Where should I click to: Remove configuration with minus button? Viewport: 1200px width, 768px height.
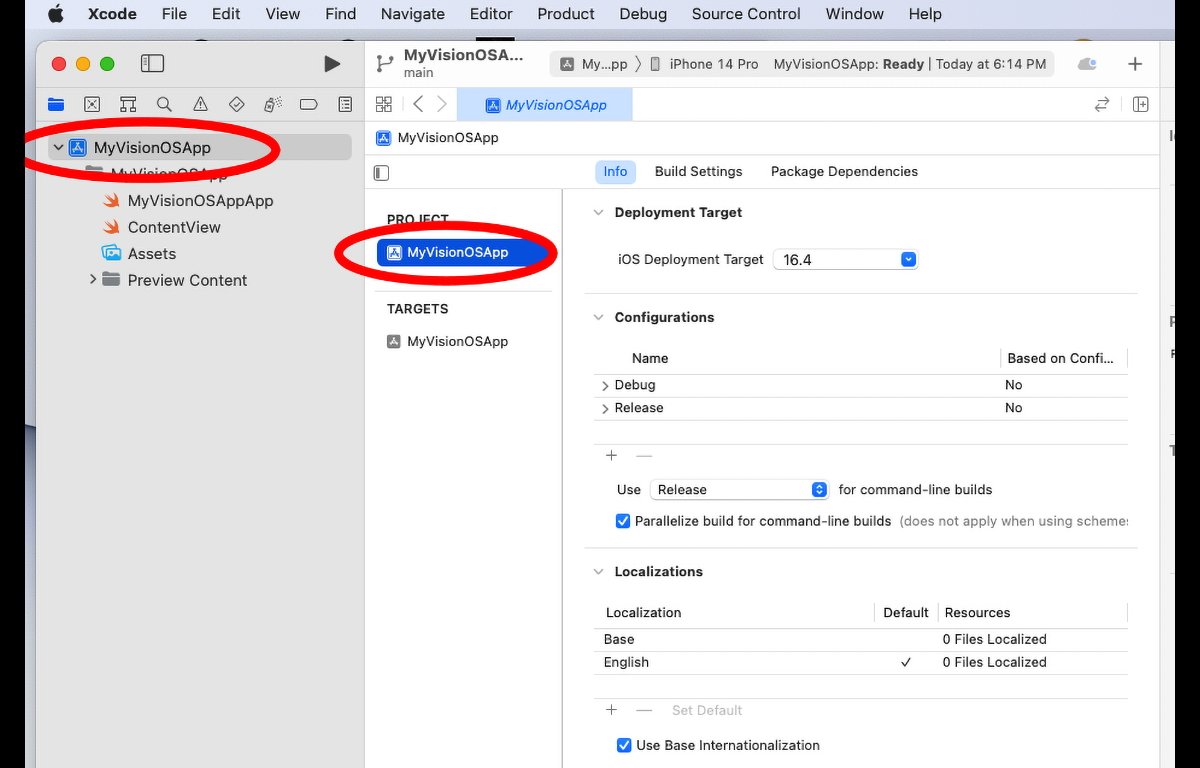644,455
